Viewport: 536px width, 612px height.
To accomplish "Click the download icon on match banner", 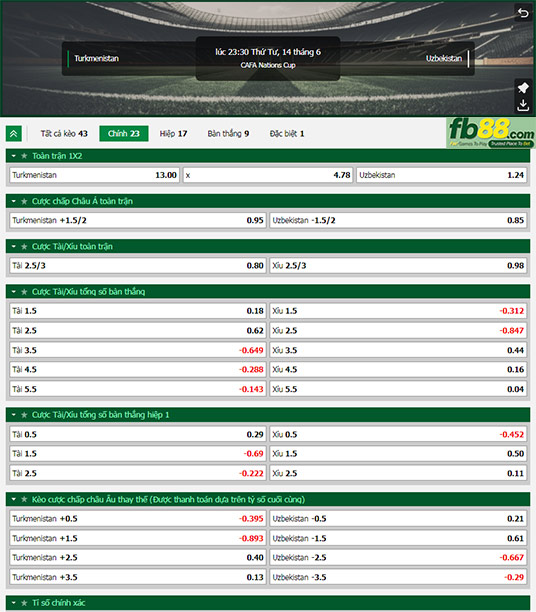I will click(523, 105).
